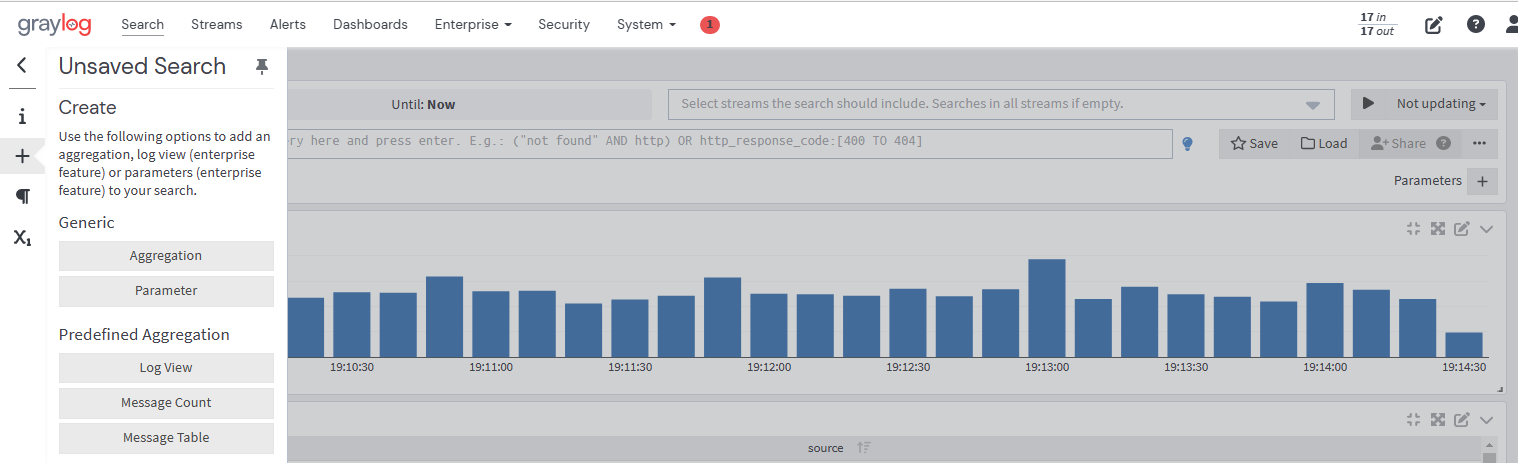Open Dashboards page
Viewport: 1518px width, 463px height.
click(370, 24)
